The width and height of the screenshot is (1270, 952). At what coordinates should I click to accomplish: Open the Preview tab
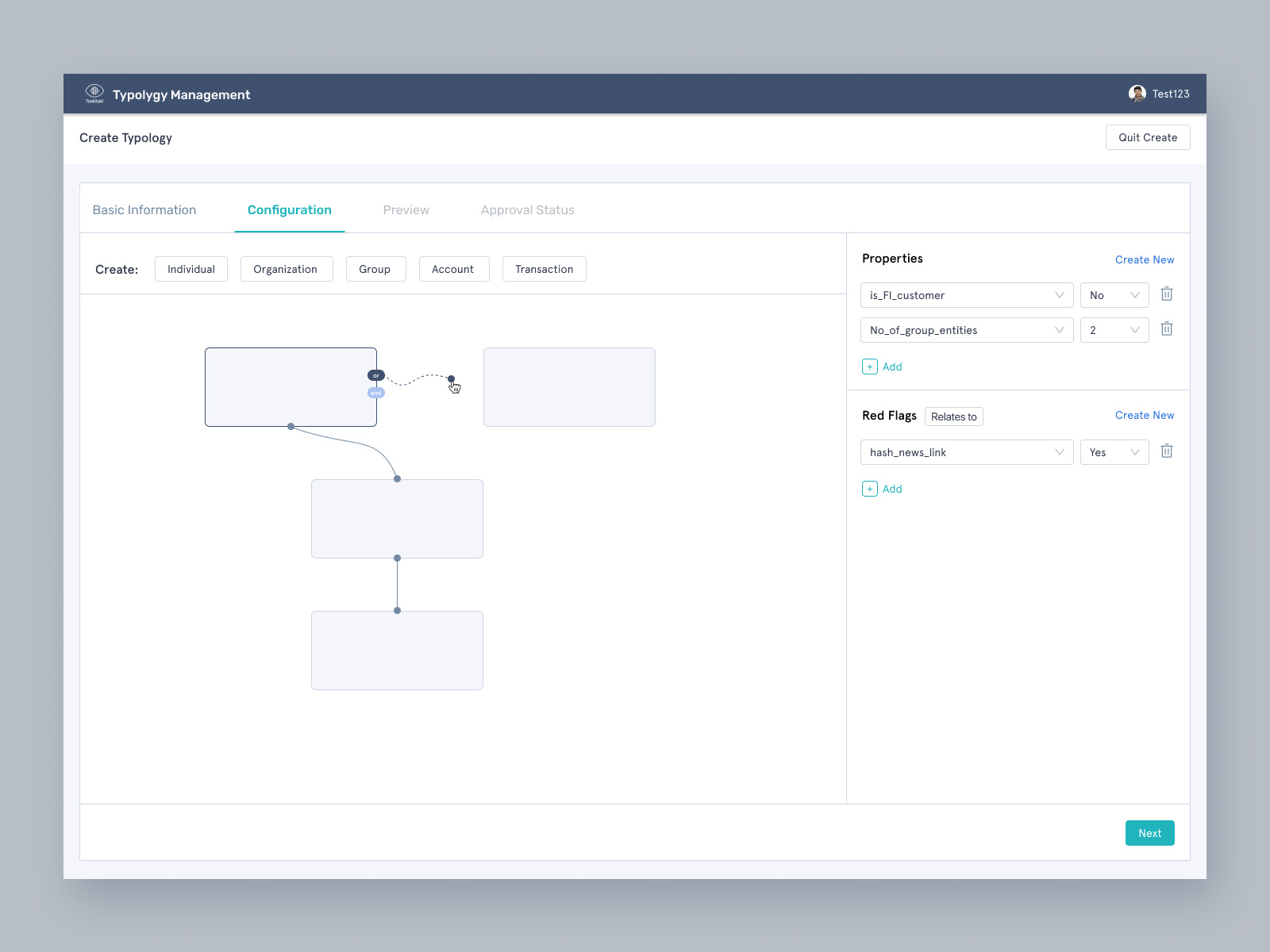[406, 209]
